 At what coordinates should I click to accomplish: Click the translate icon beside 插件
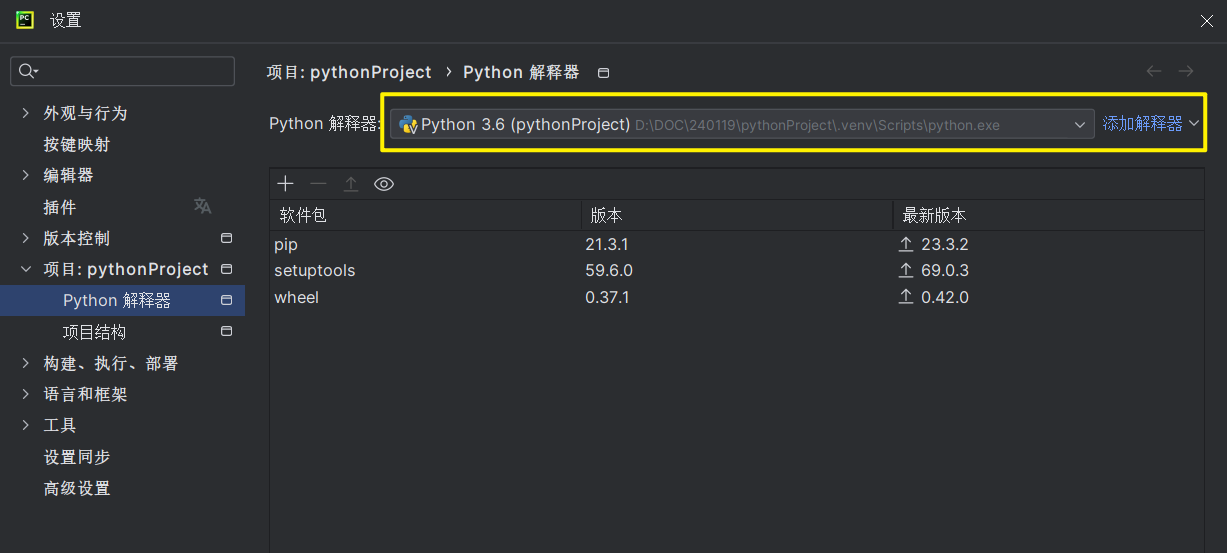pos(203,206)
